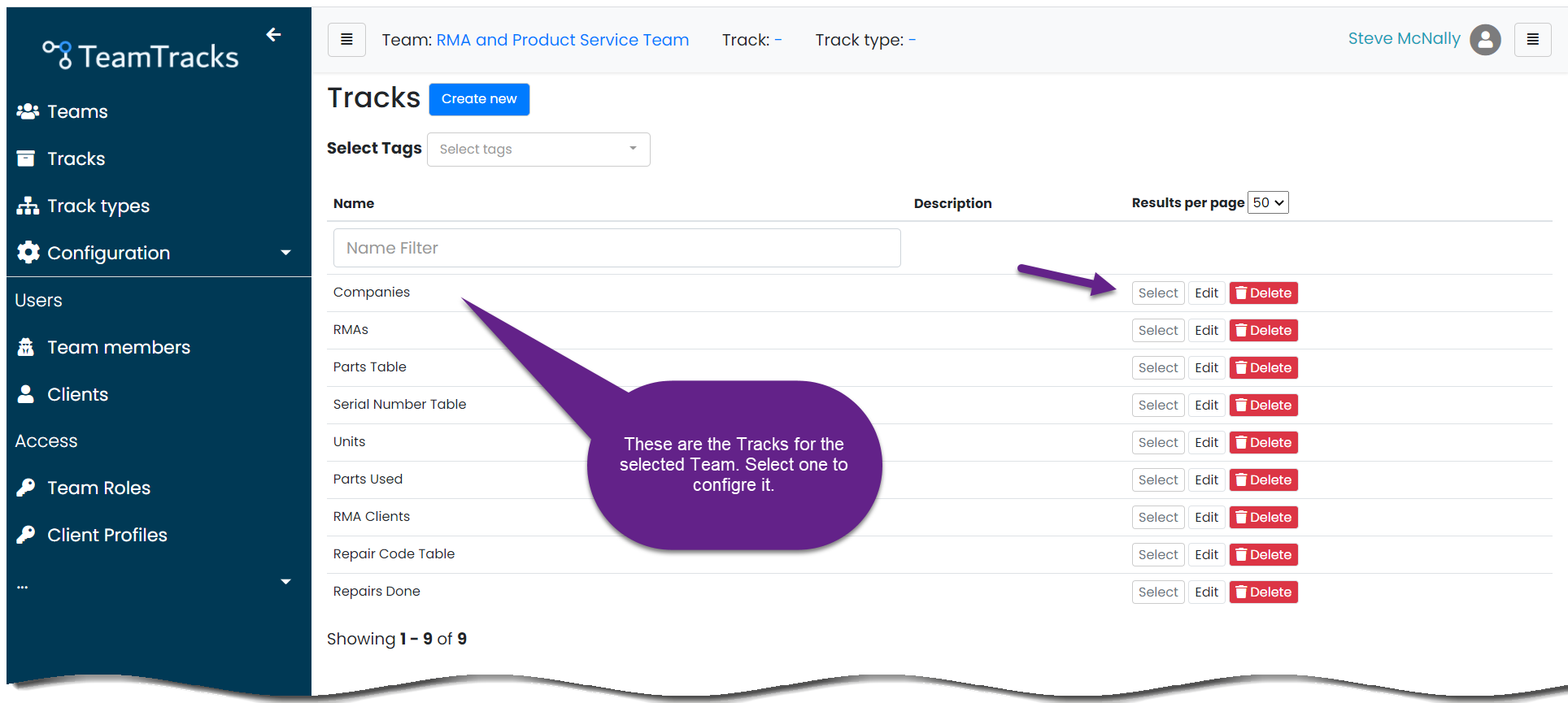Click the Create new button
This screenshot has width=1568, height=703.
click(x=479, y=99)
